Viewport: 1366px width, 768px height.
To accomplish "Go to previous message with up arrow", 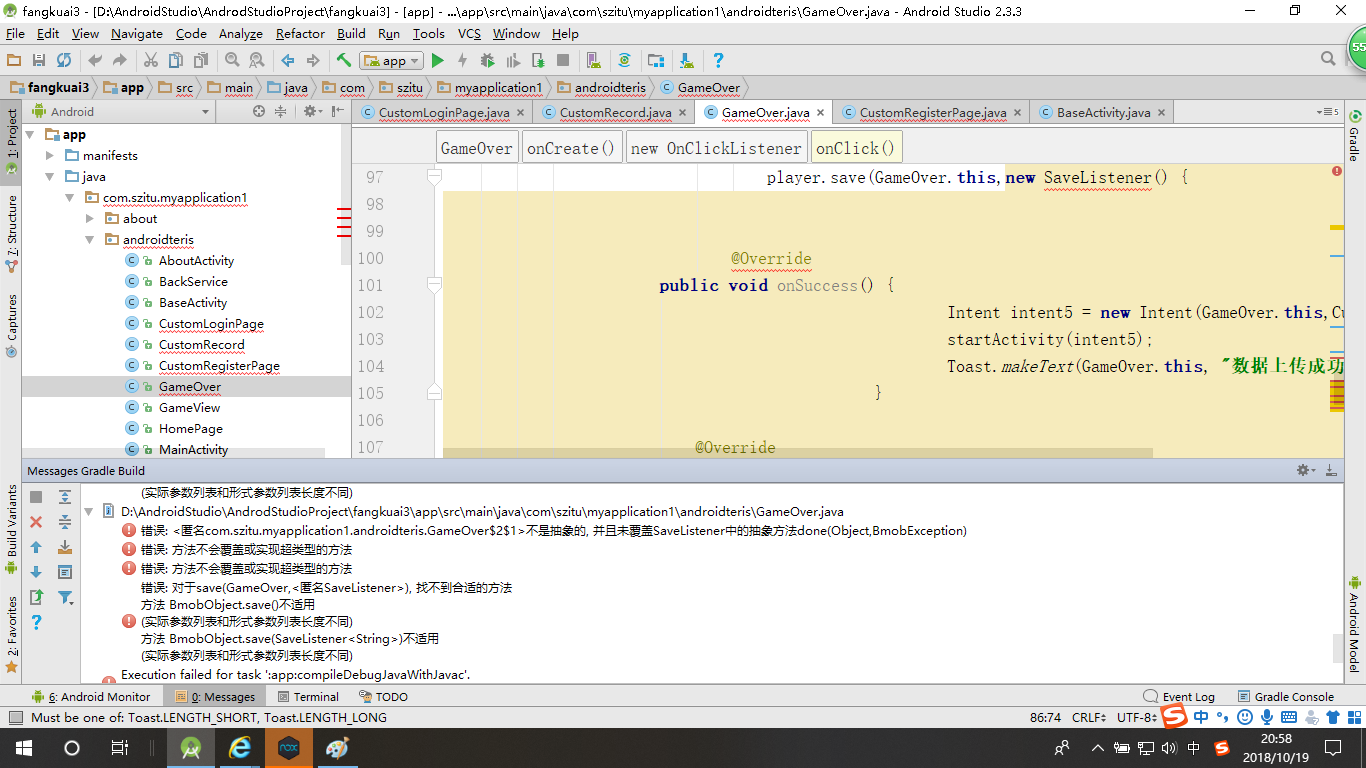I will click(36, 547).
